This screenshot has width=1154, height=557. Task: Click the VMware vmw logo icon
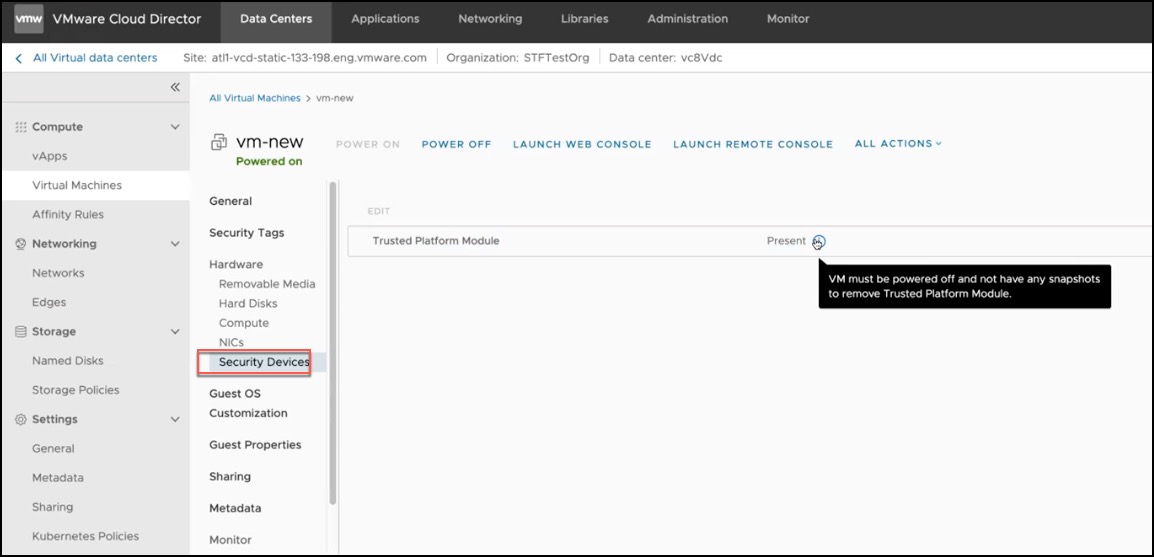tap(29, 19)
